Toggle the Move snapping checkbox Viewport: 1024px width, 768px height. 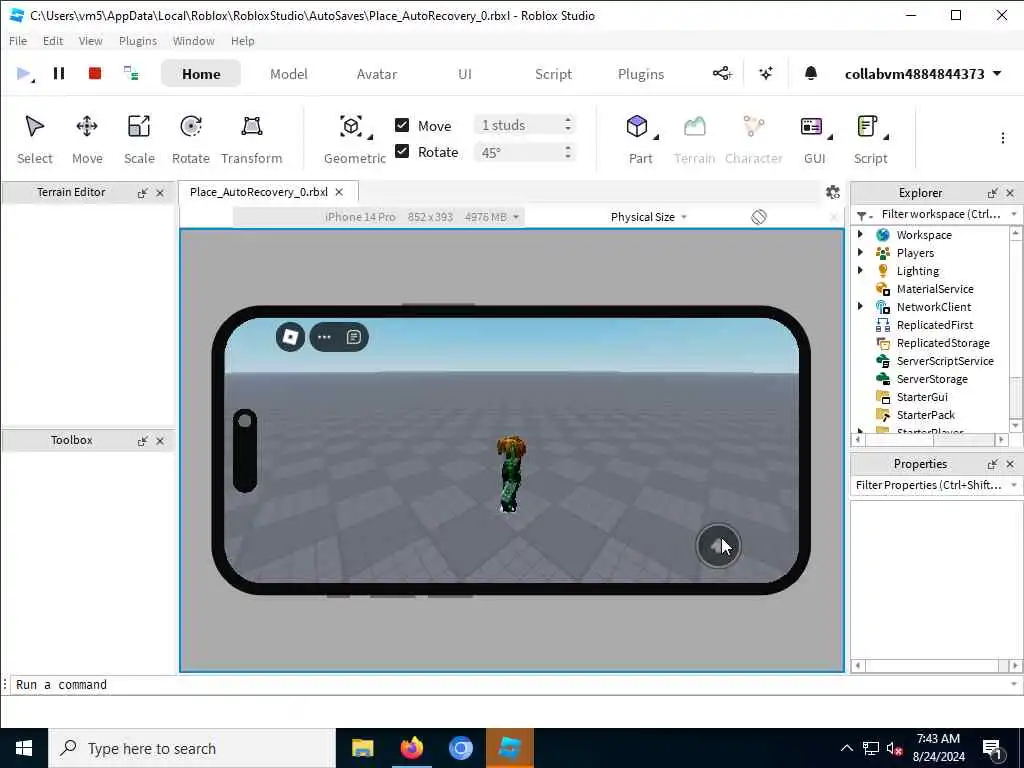click(x=402, y=125)
